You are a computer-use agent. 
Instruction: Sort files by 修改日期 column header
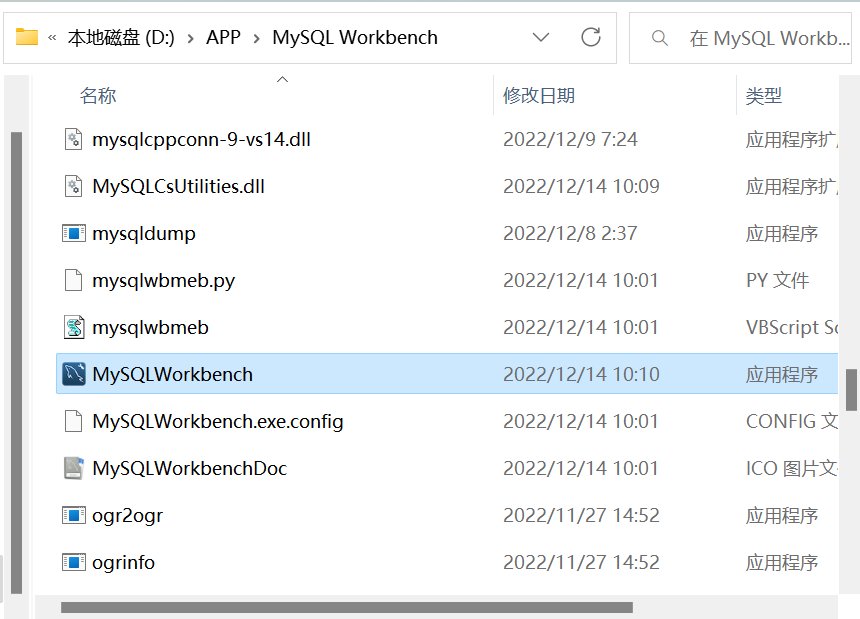(539, 95)
